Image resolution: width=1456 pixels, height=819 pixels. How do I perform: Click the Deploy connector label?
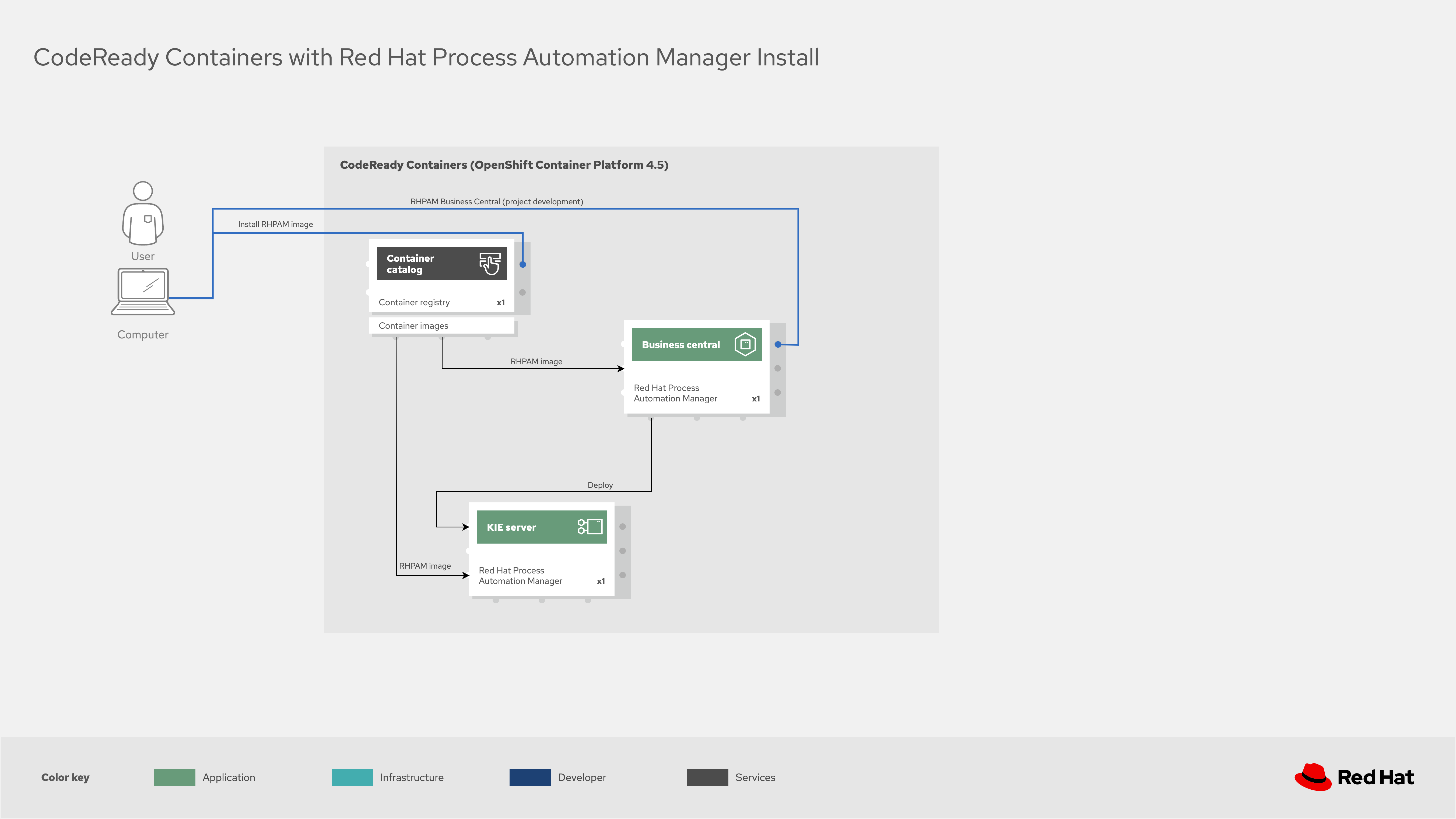[600, 485]
